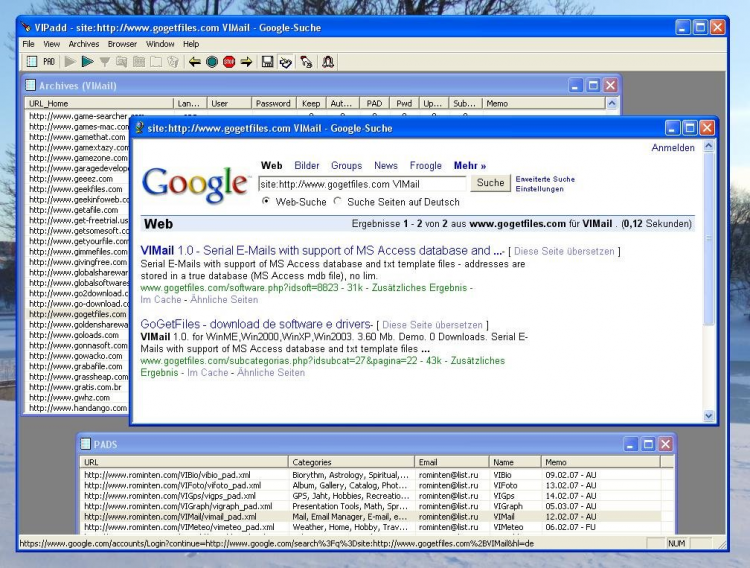
Task: Click second result's Ähnliche Seiten link
Action: (x=271, y=372)
